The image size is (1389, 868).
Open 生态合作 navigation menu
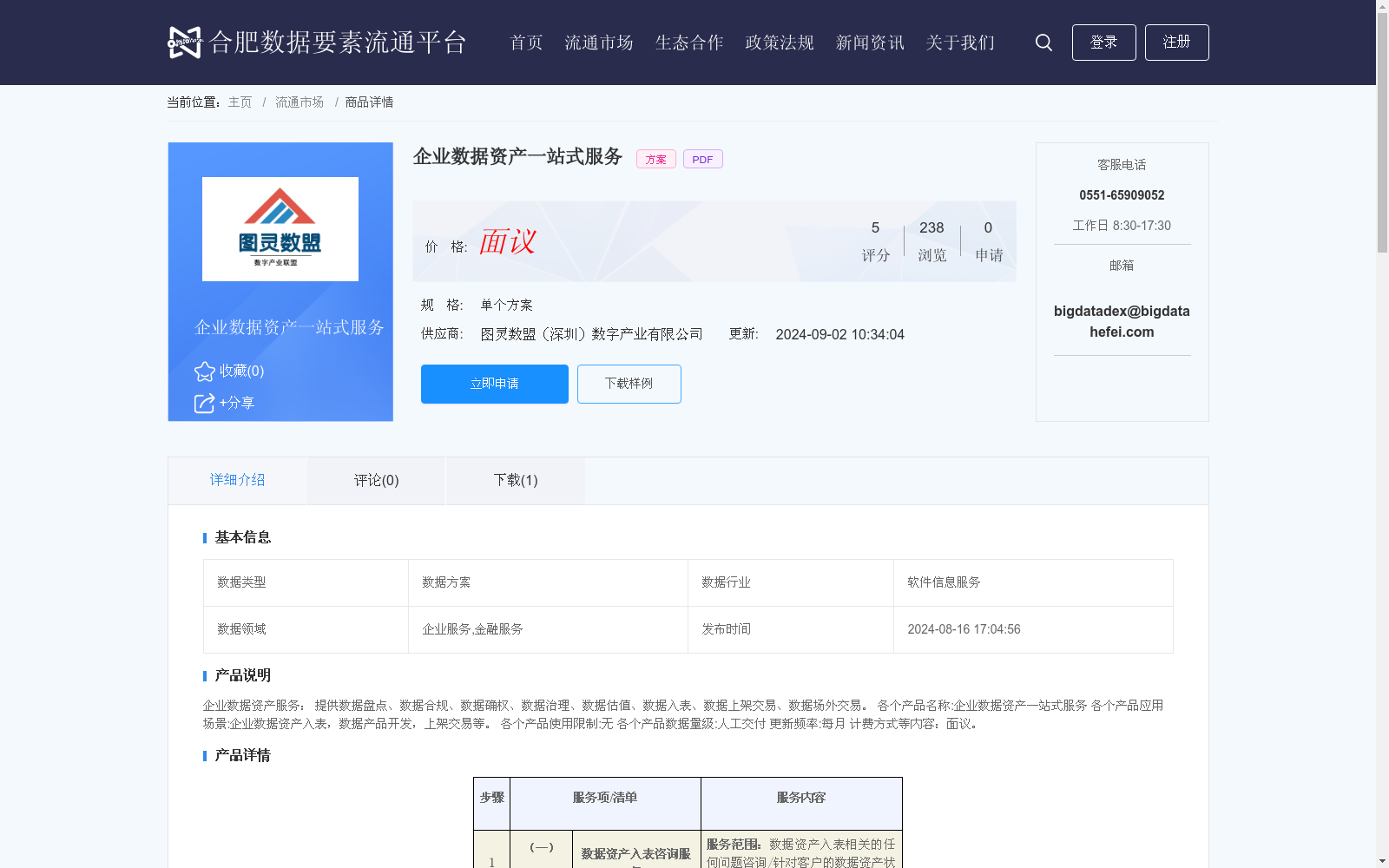689,43
